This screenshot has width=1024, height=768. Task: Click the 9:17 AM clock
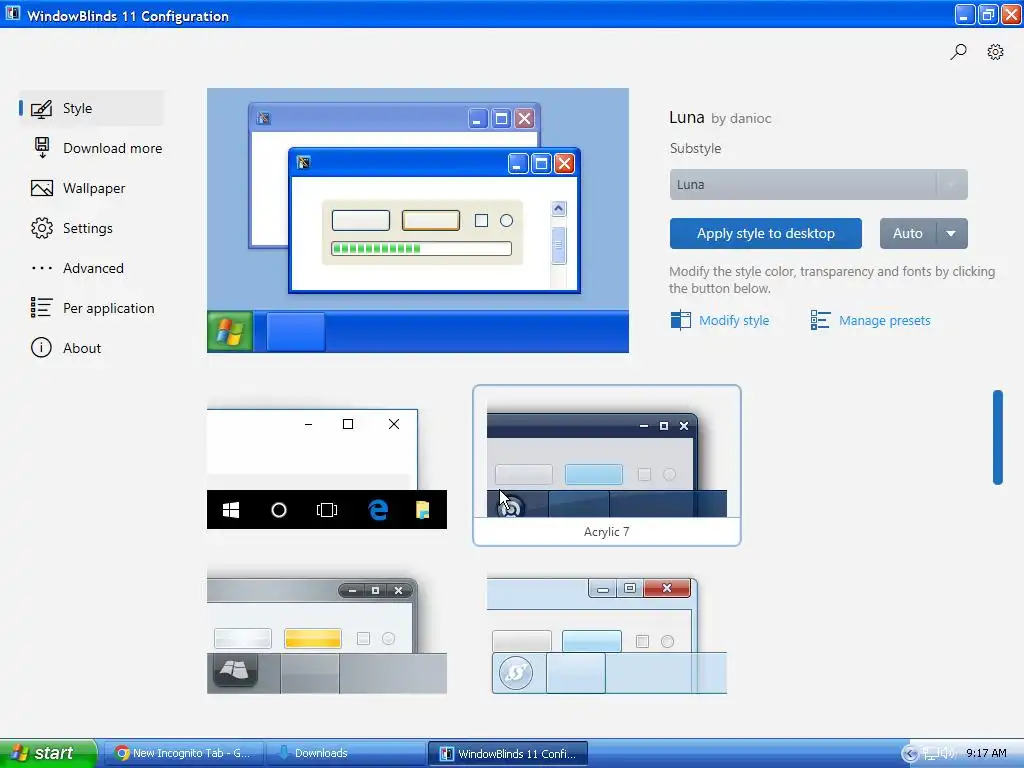click(x=986, y=754)
